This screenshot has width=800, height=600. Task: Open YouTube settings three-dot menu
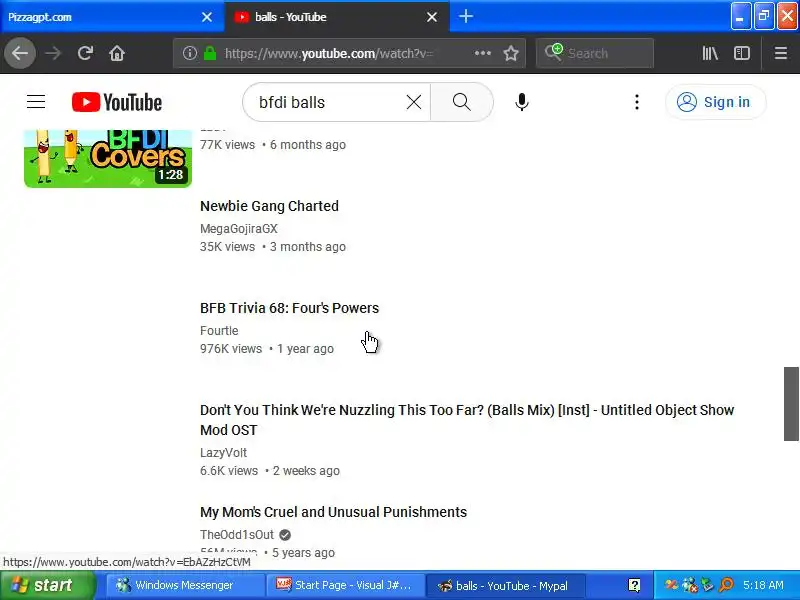(x=637, y=102)
